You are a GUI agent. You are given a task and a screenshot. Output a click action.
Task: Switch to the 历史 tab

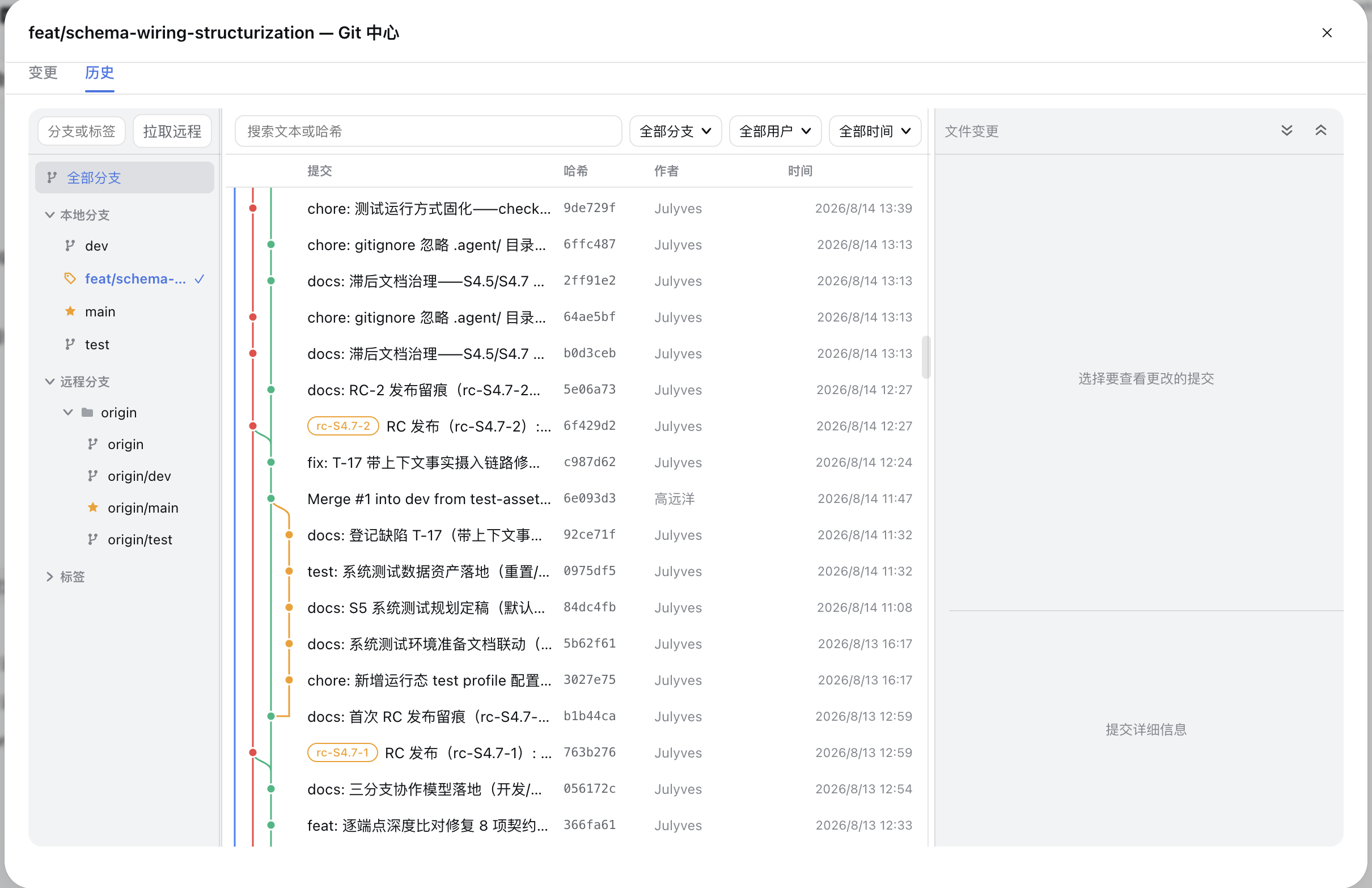pos(99,73)
